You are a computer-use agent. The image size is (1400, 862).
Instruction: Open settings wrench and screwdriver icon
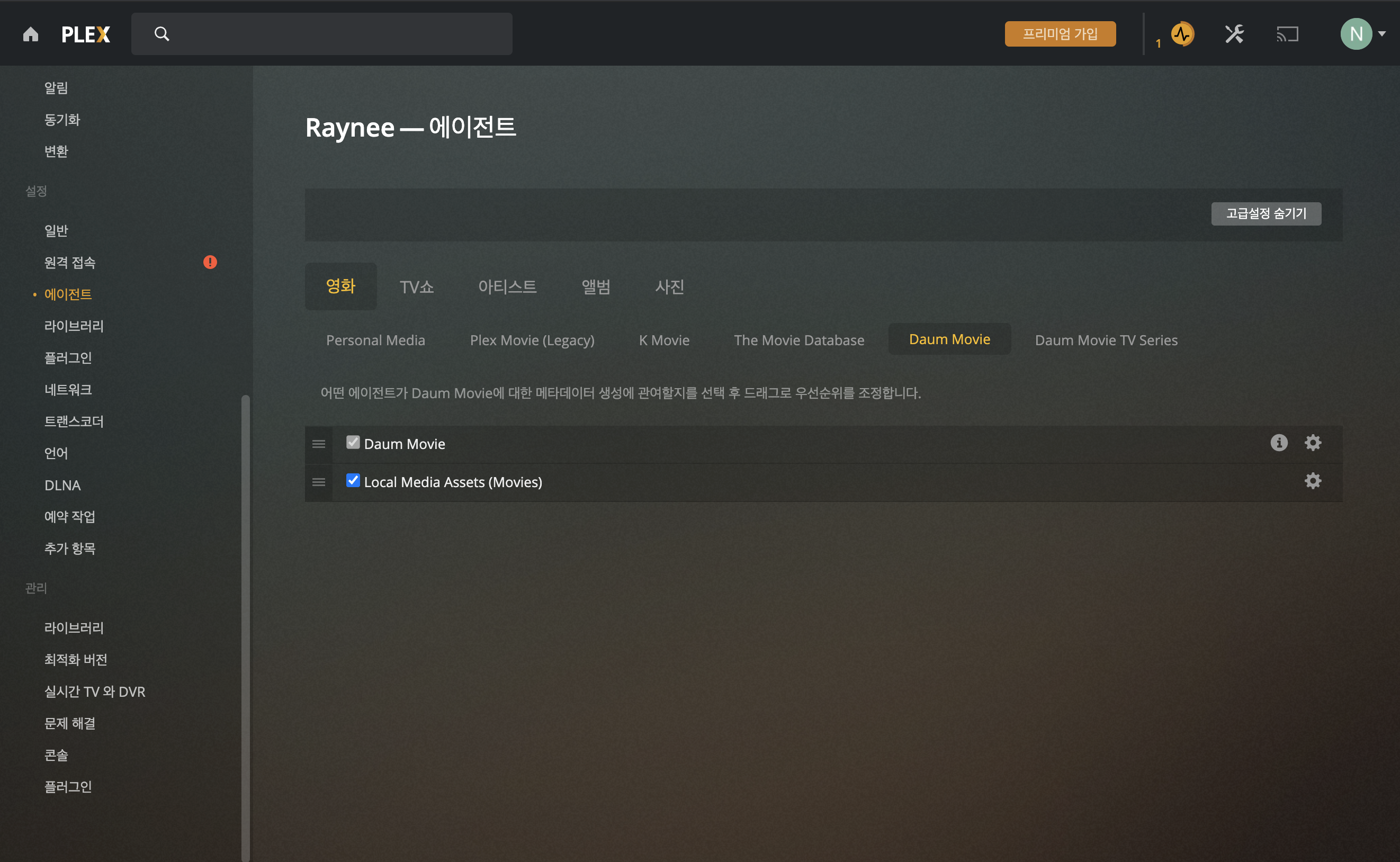point(1234,34)
